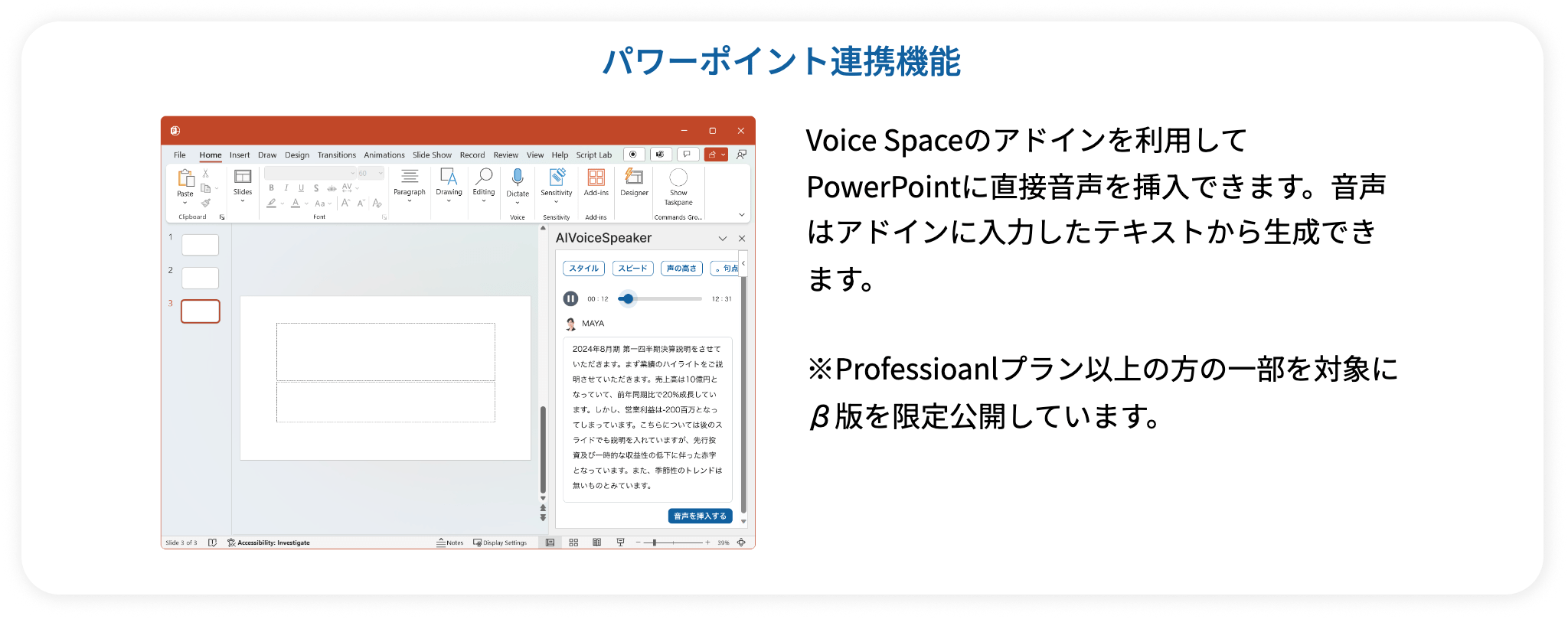The width and height of the screenshot is (1568, 619).
Task: Toggle Notes pane in status bar
Action: 450,542
